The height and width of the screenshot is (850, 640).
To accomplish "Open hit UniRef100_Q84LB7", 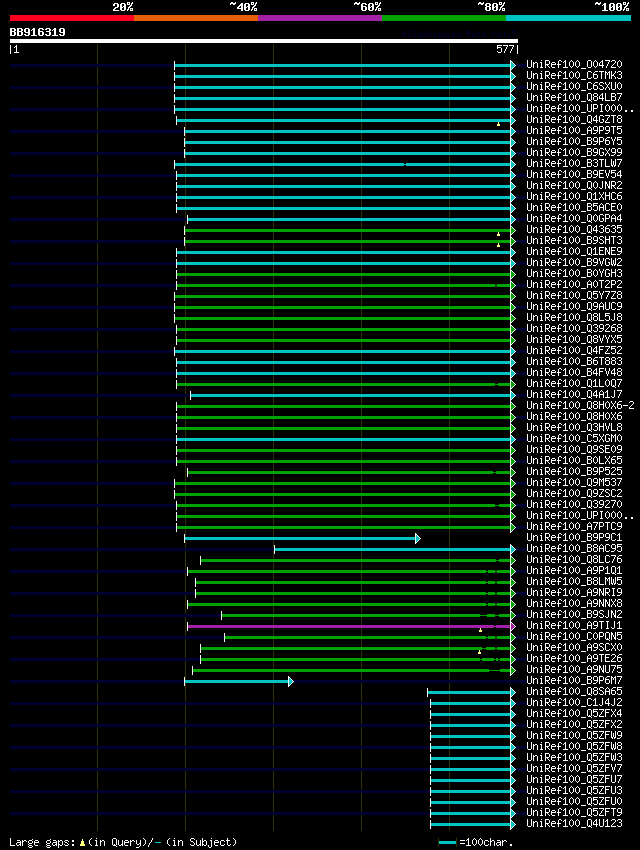I will click(574, 98).
